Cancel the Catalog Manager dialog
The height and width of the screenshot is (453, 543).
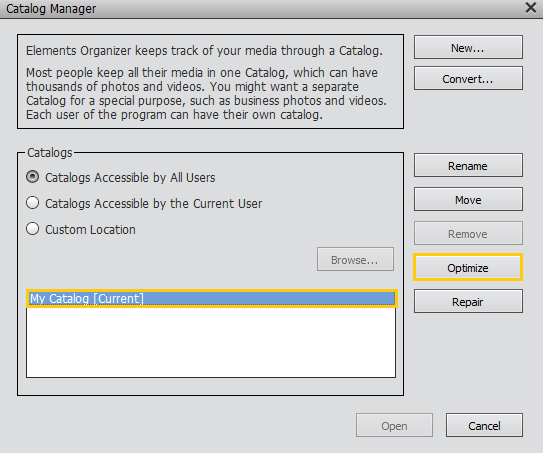coord(484,425)
